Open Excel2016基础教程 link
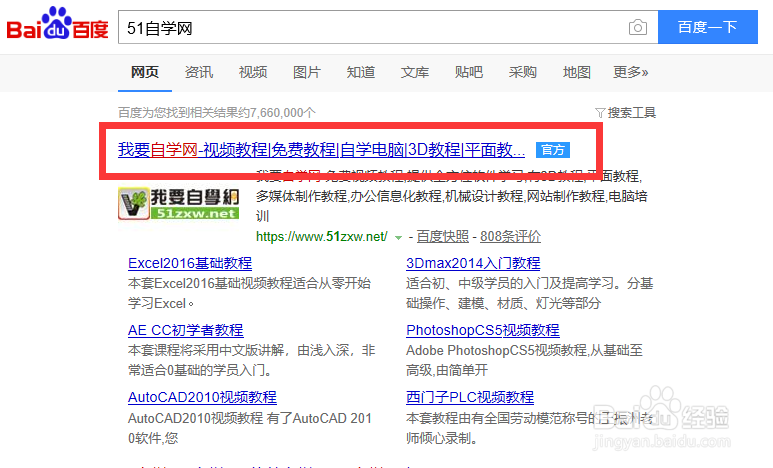The height and width of the screenshot is (468, 773). tap(190, 263)
